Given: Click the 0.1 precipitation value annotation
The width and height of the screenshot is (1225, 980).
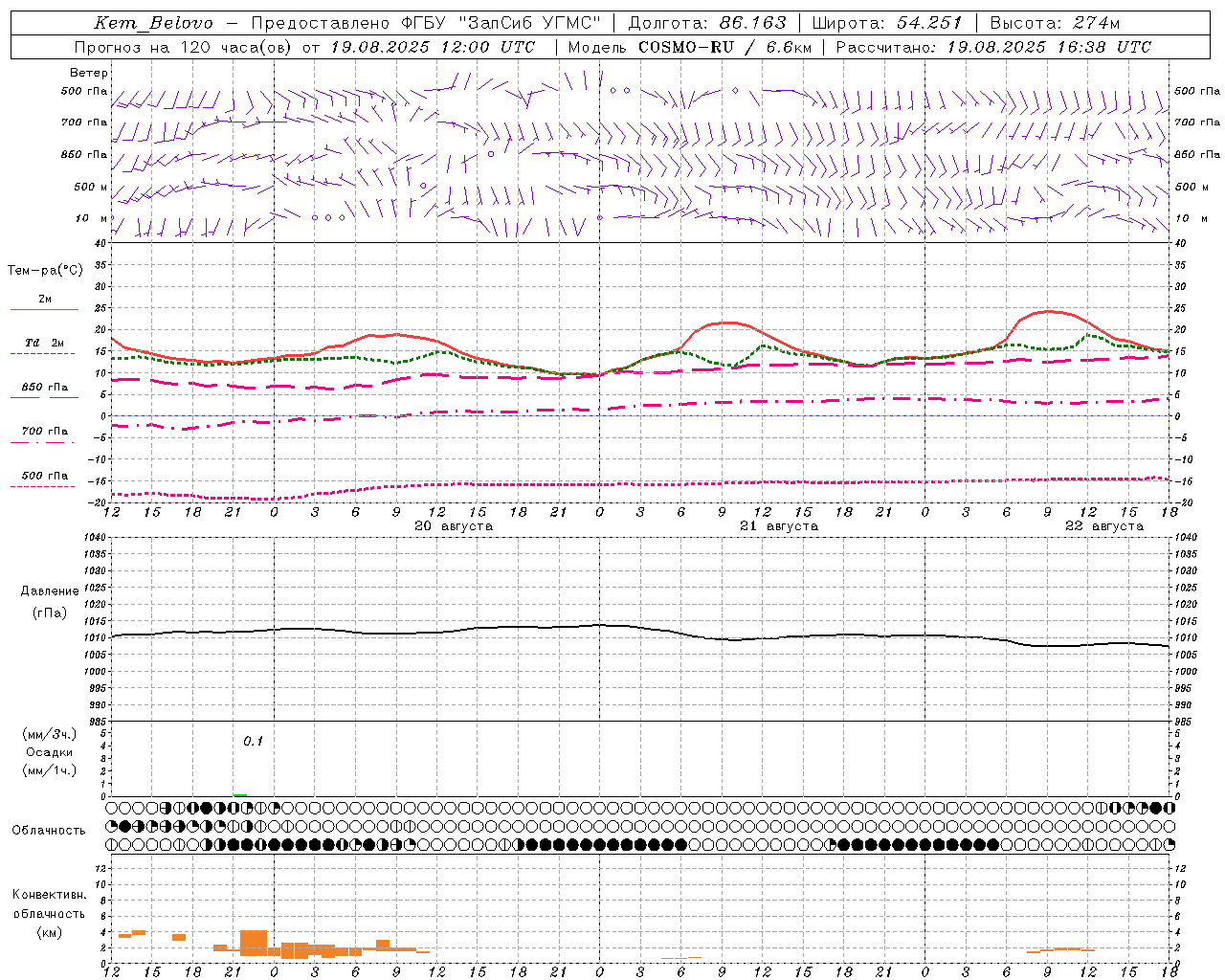Looking at the screenshot, I should (253, 741).
